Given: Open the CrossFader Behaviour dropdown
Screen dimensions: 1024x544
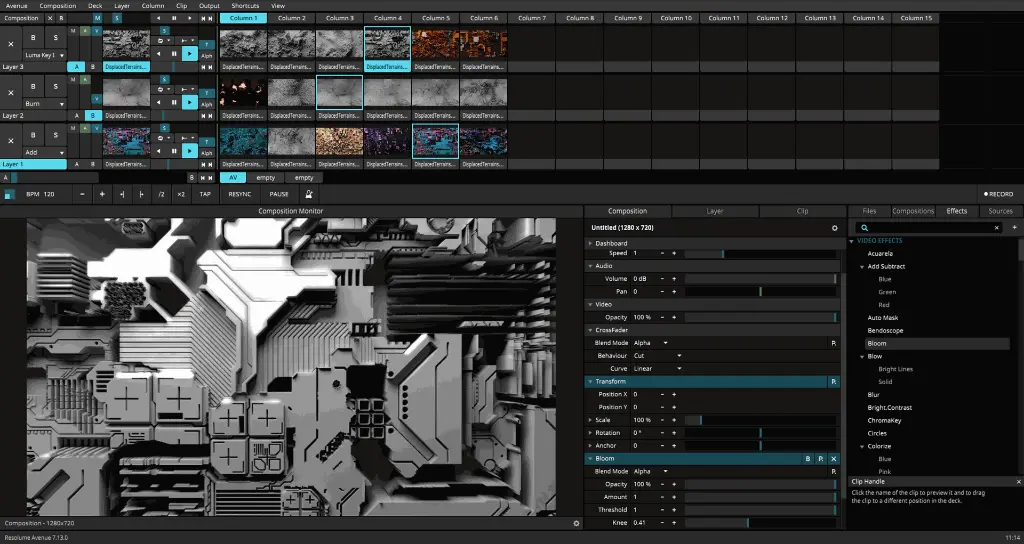Looking at the screenshot, I should click(657, 356).
